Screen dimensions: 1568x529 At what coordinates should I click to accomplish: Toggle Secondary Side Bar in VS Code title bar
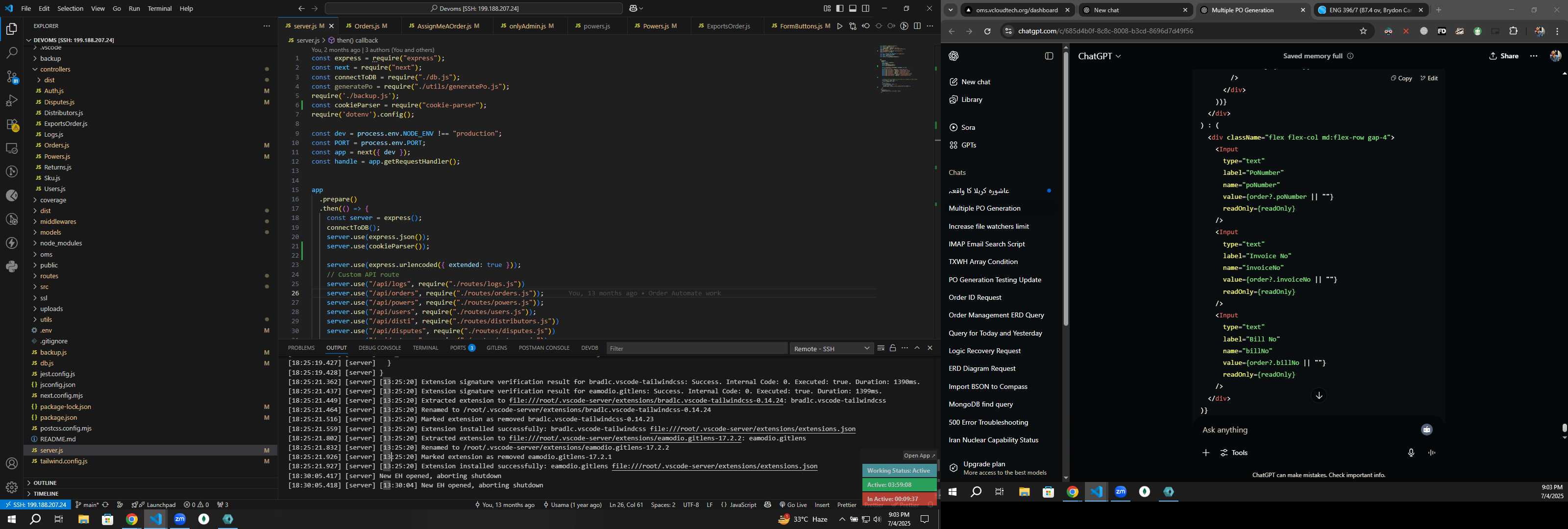pos(865,8)
